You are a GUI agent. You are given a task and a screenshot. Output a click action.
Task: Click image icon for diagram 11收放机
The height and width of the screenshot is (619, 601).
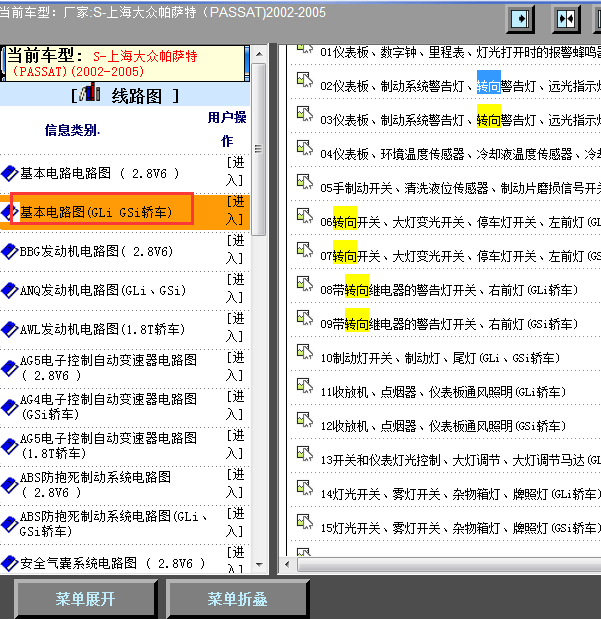pos(305,385)
